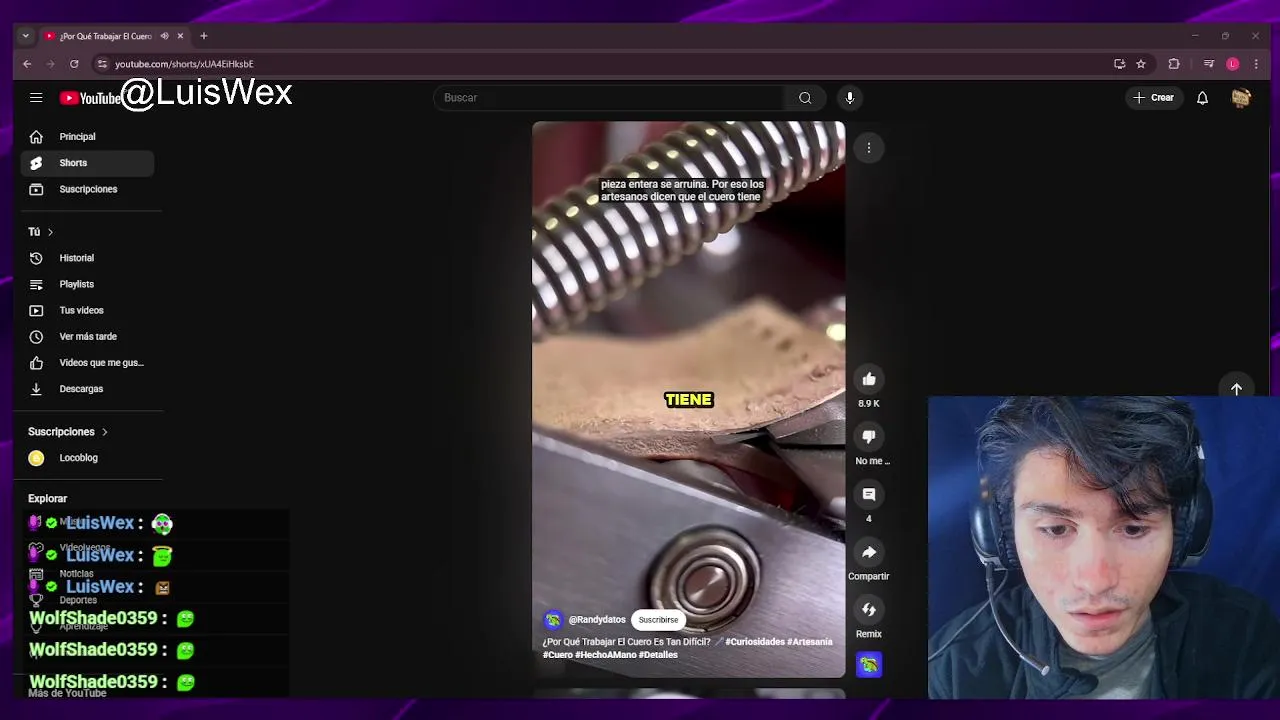Open Historial in sidebar
Image resolution: width=1280 pixels, height=720 pixels.
tap(88, 258)
